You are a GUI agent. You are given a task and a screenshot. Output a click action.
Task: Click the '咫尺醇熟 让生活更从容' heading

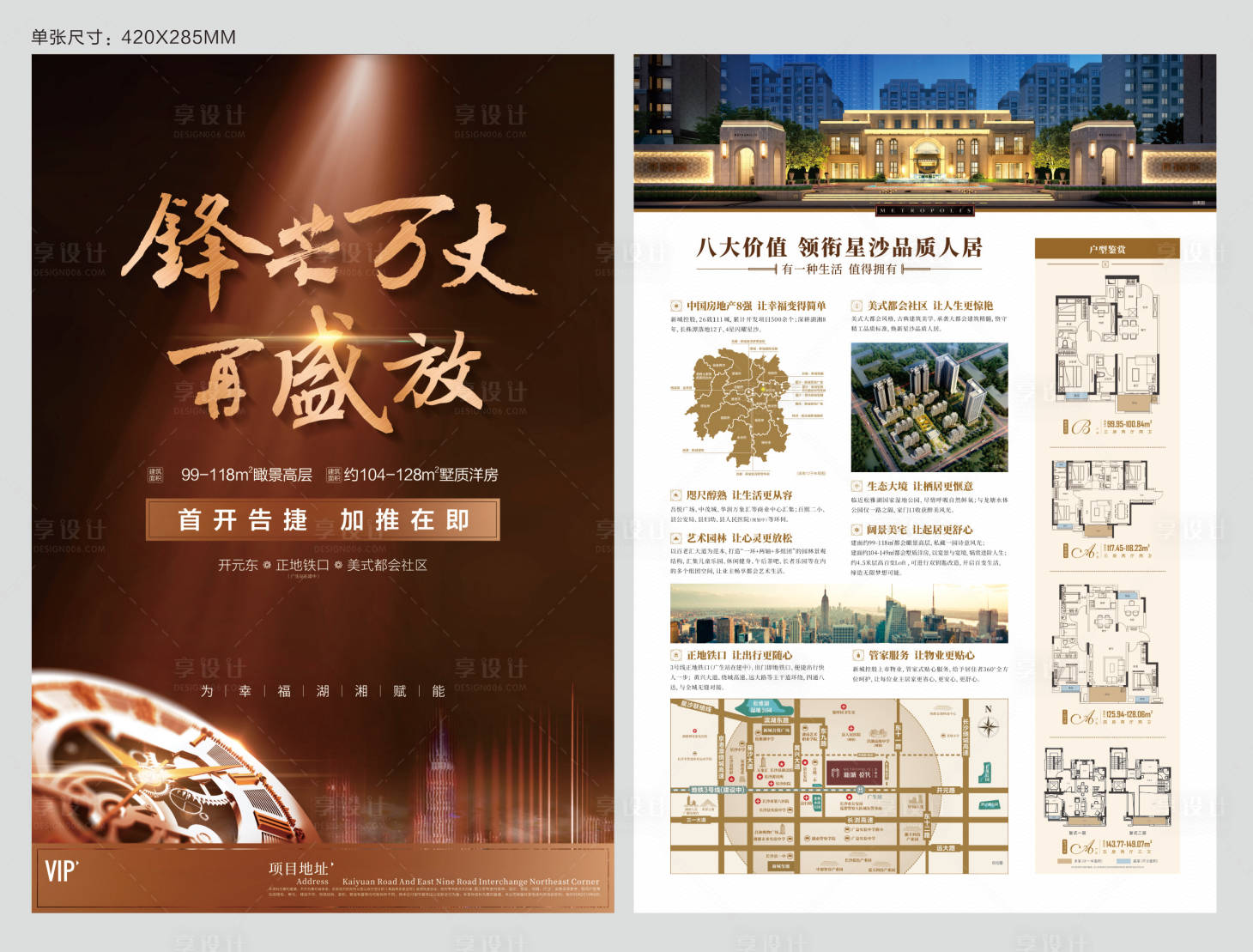tap(740, 495)
